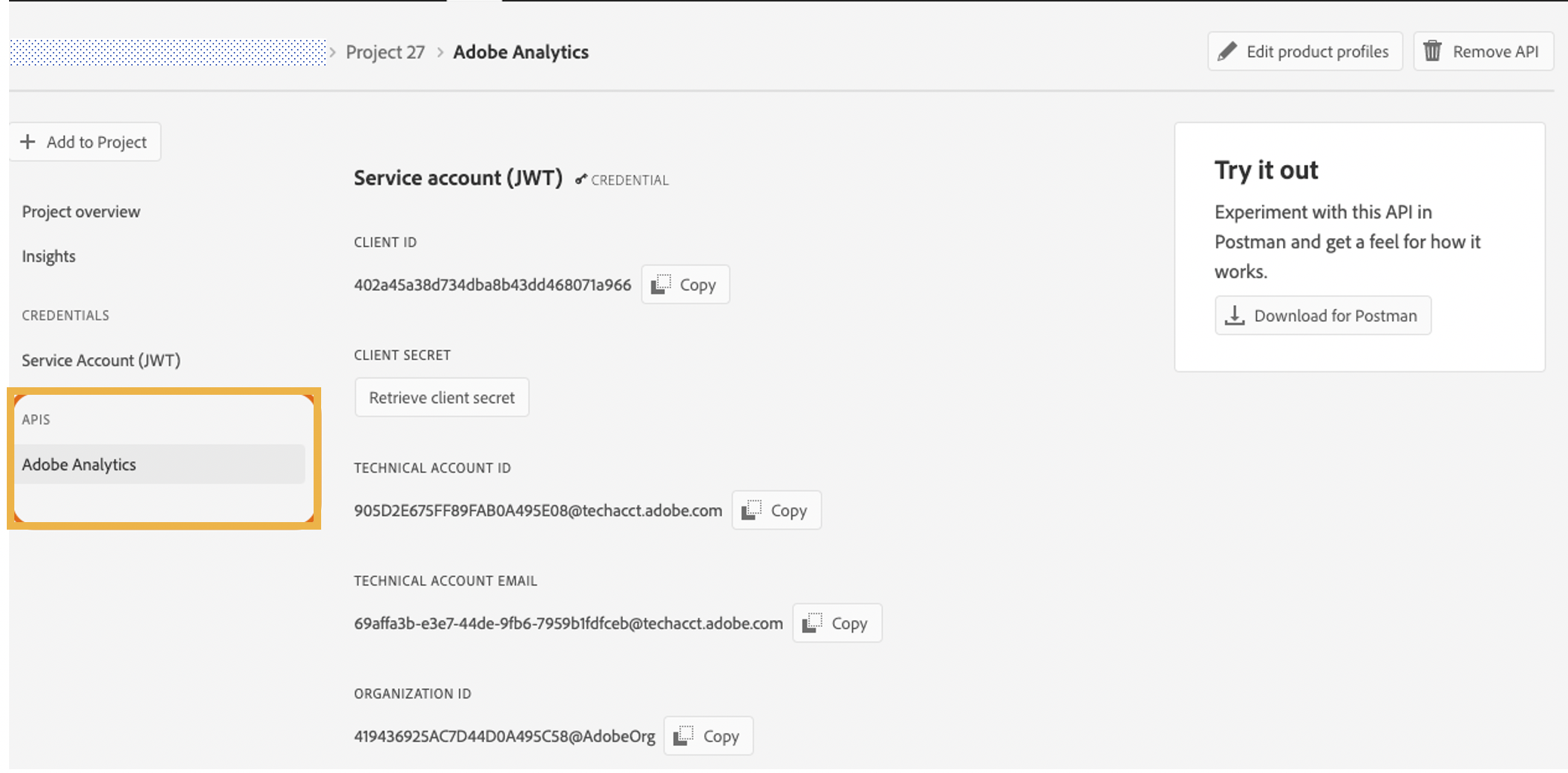The height and width of the screenshot is (773, 1568).
Task: Click the APIS section label in the sidebar
Action: pyautogui.click(x=36, y=420)
